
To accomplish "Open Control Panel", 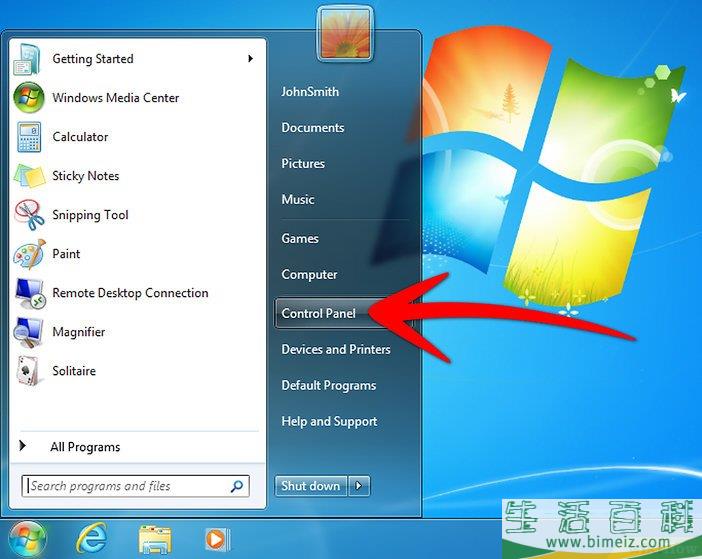I will click(x=318, y=313).
